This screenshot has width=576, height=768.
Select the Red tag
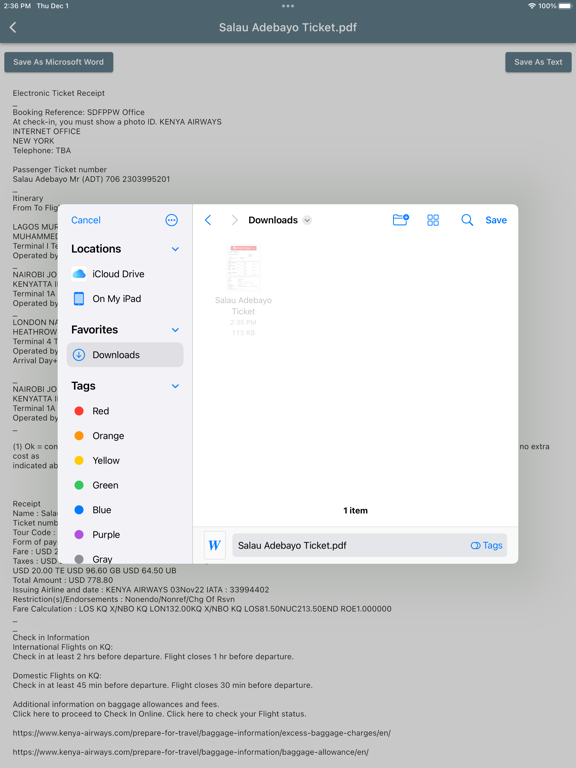click(125, 411)
